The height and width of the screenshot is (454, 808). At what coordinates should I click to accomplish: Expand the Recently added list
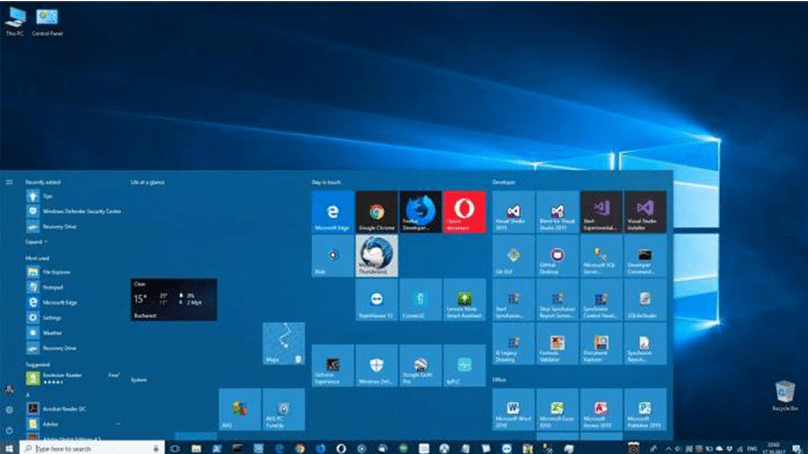pos(35,242)
